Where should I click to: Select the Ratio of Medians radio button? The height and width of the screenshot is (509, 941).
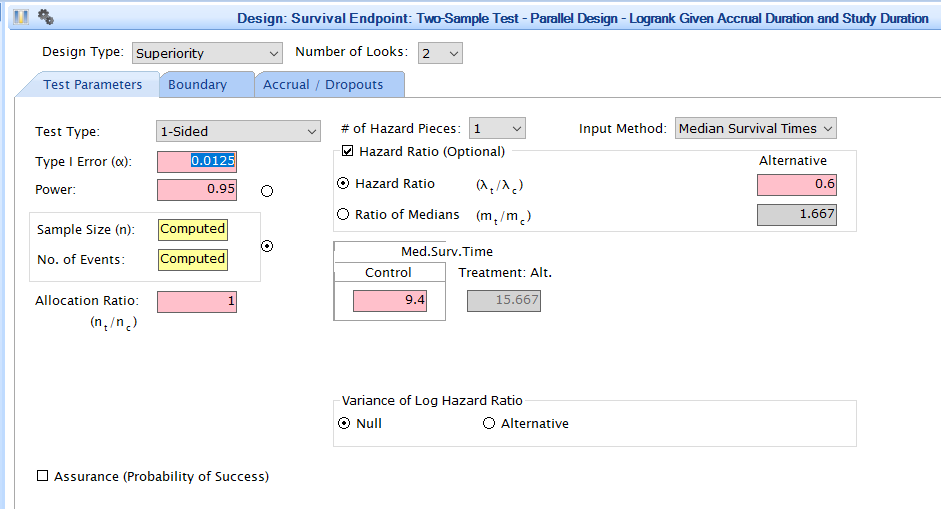point(344,214)
